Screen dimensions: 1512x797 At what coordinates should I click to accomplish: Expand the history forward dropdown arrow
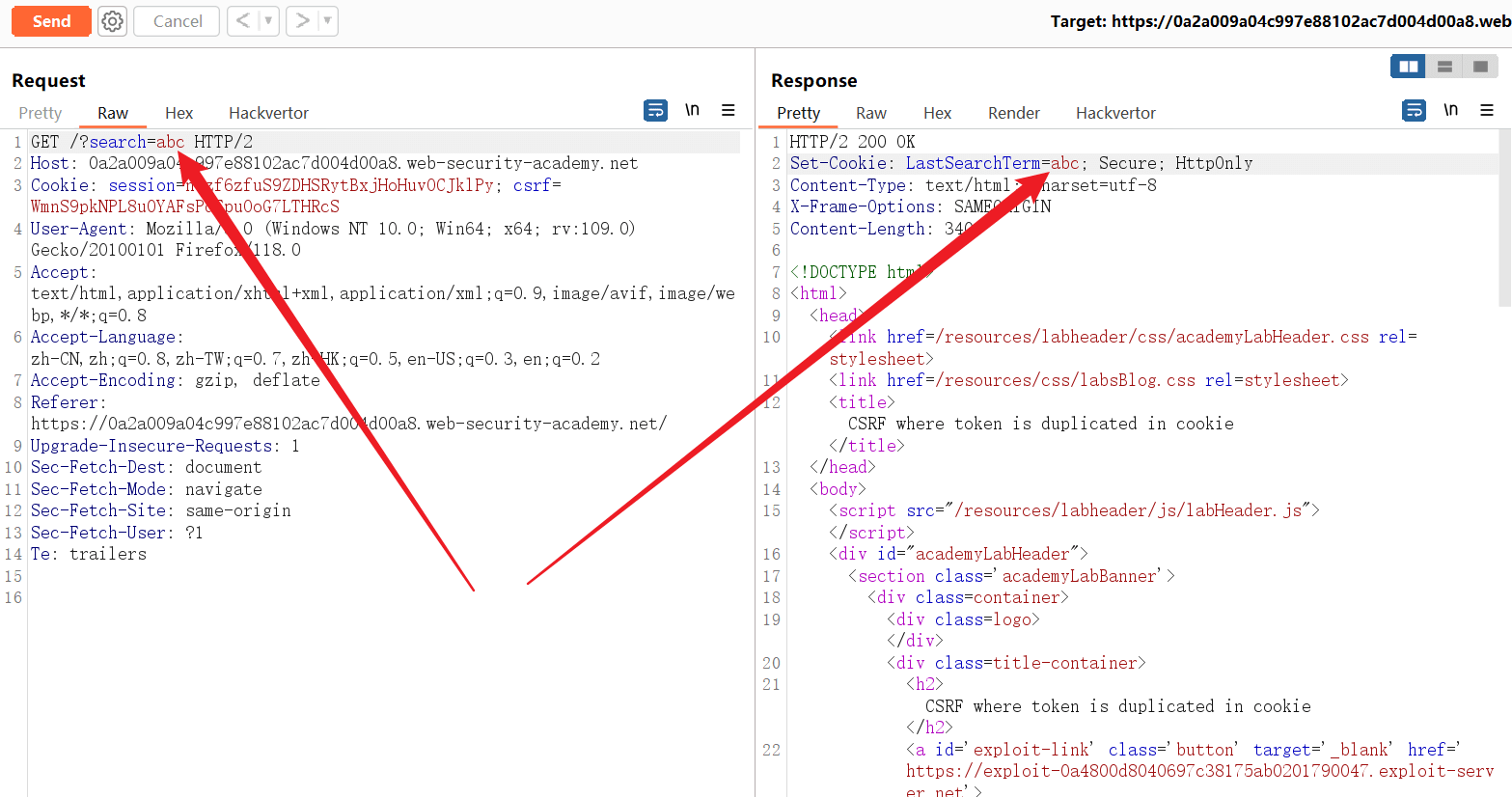327,20
